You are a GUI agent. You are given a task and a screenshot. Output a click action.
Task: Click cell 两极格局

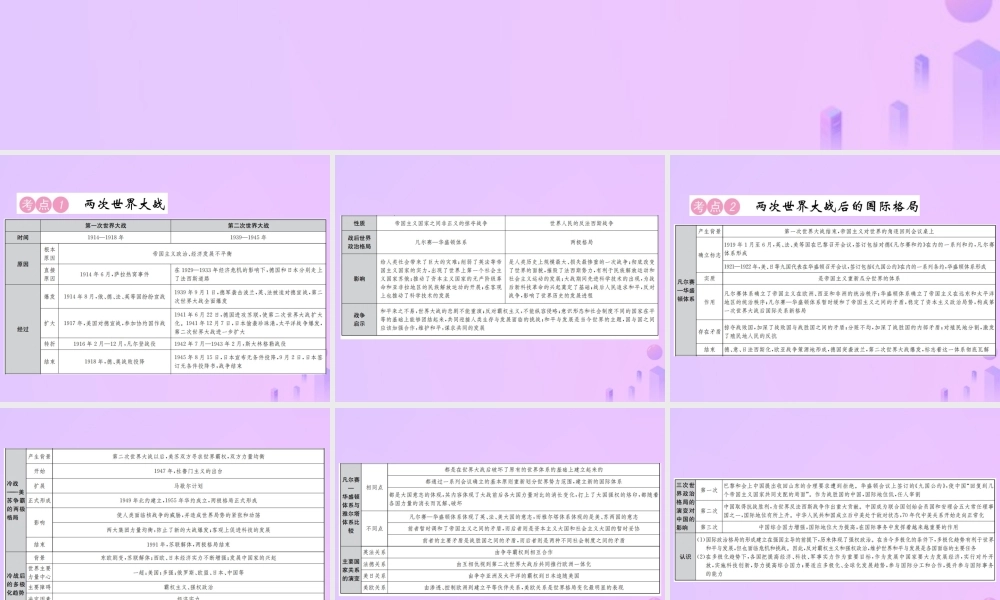[x=582, y=242]
